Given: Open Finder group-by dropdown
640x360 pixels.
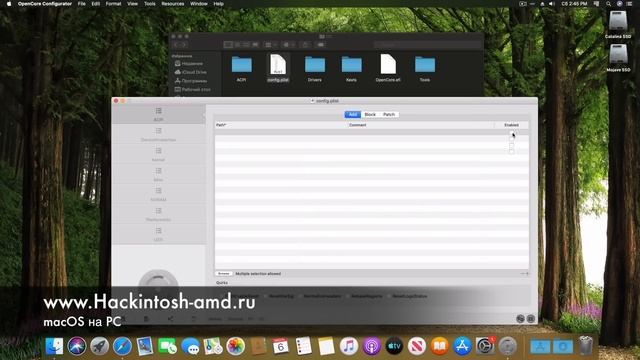Looking at the screenshot, I should 271,44.
